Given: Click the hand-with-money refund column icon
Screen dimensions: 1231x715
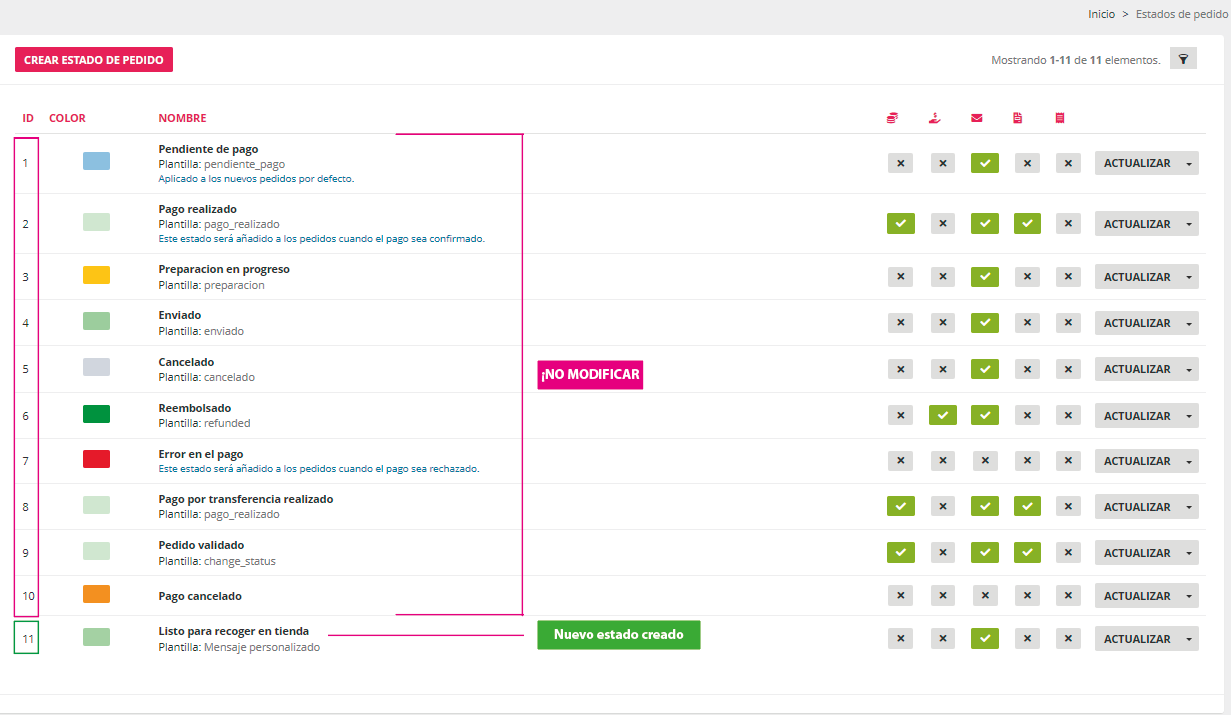Looking at the screenshot, I should click(x=935, y=118).
